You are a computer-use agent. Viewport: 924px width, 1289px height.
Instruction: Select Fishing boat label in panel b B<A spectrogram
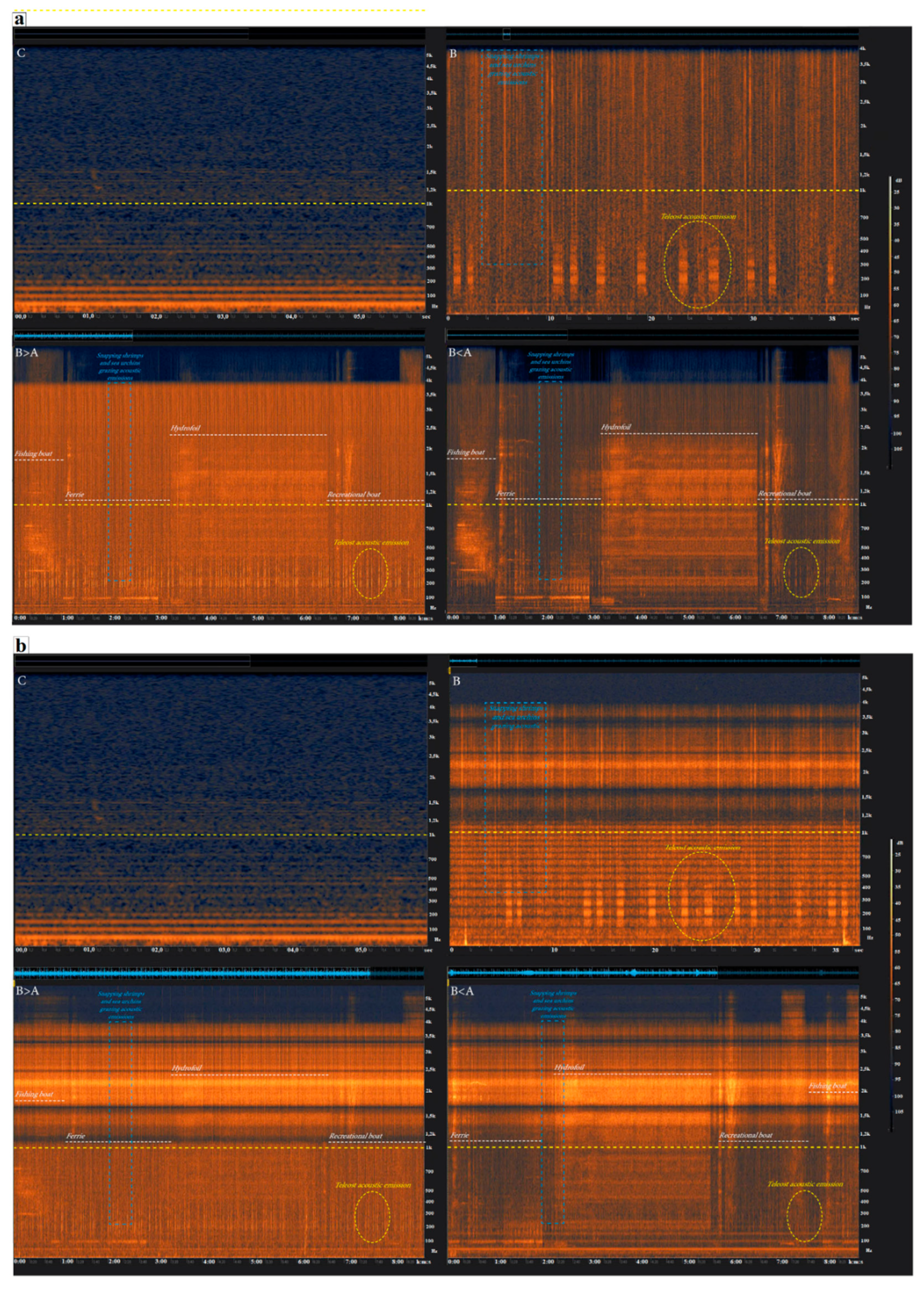click(827, 1085)
